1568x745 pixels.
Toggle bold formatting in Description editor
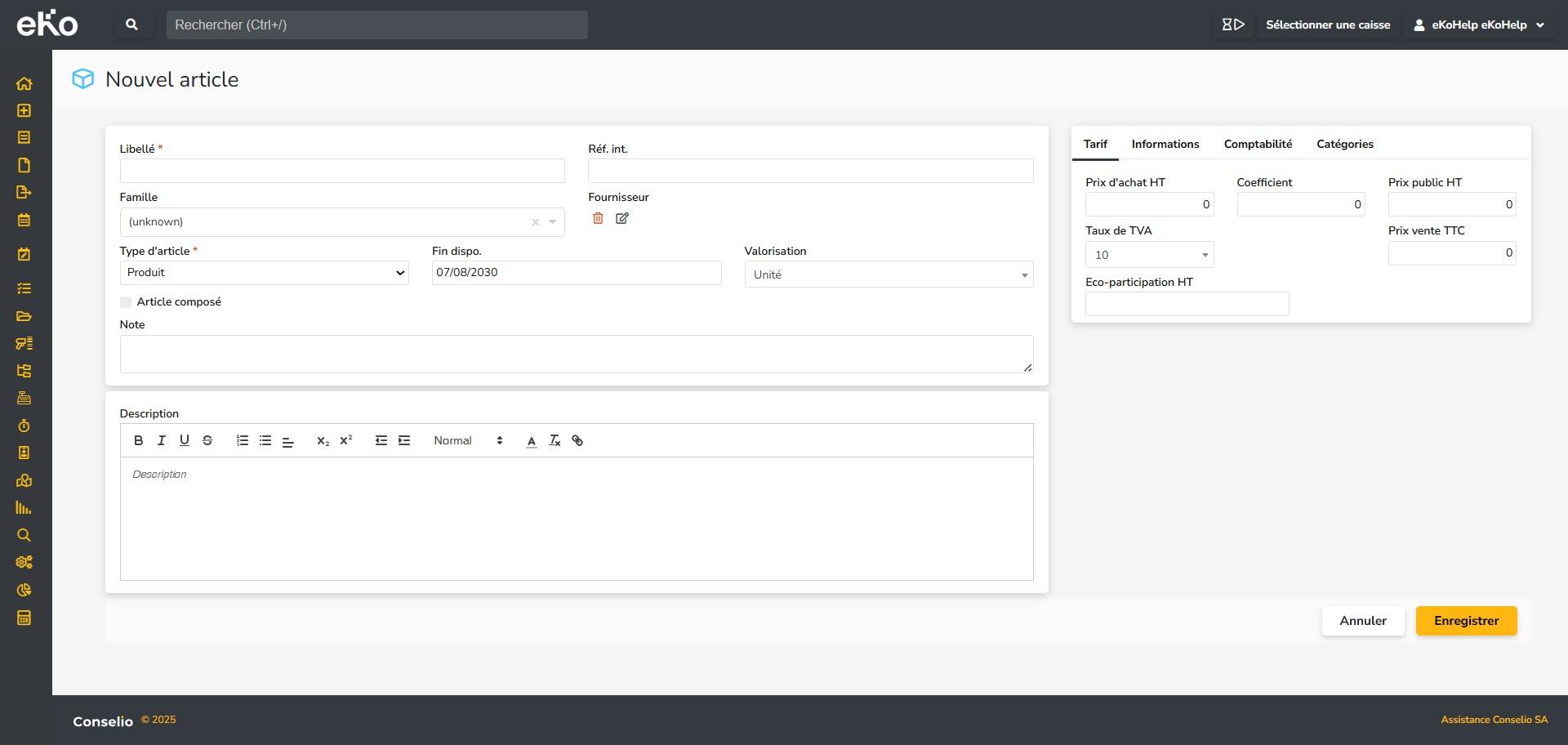[138, 440]
